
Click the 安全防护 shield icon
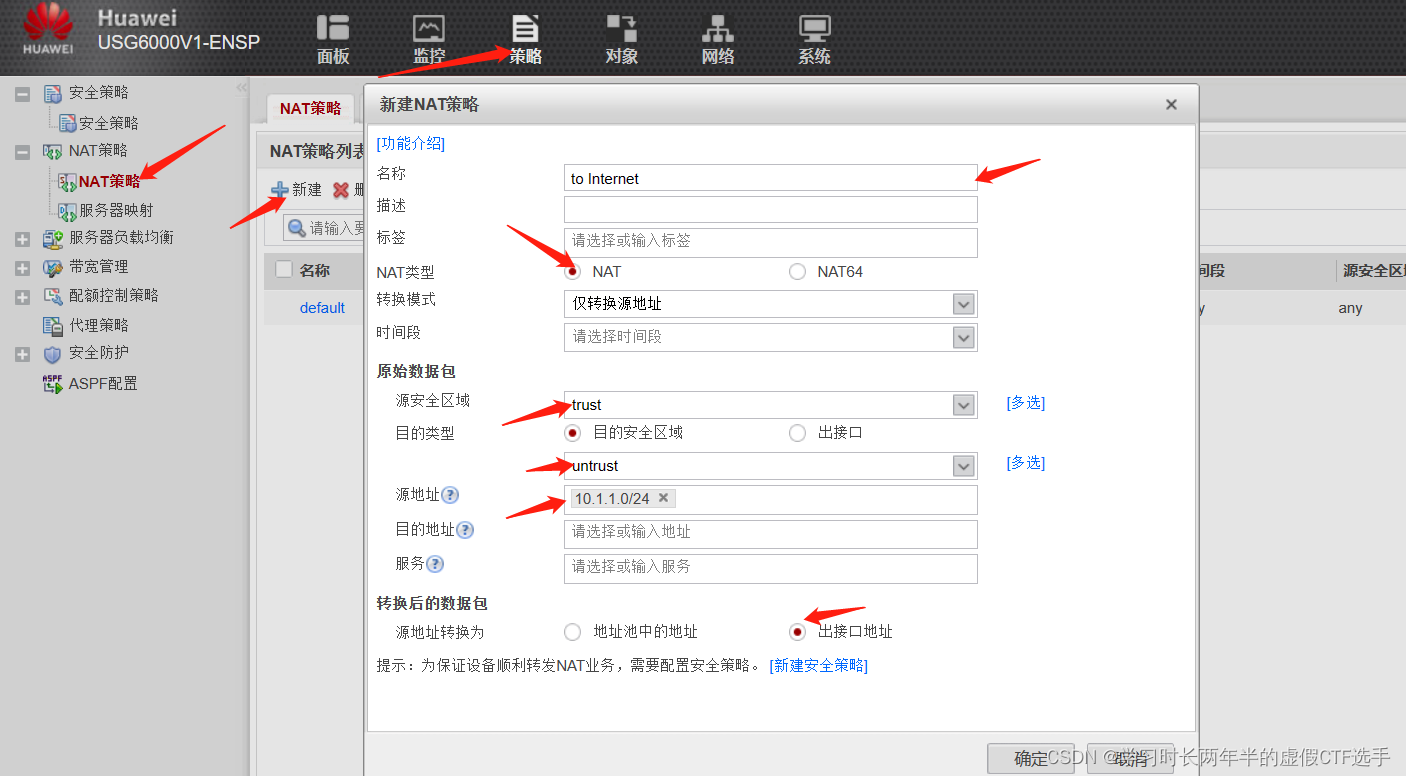(x=53, y=354)
